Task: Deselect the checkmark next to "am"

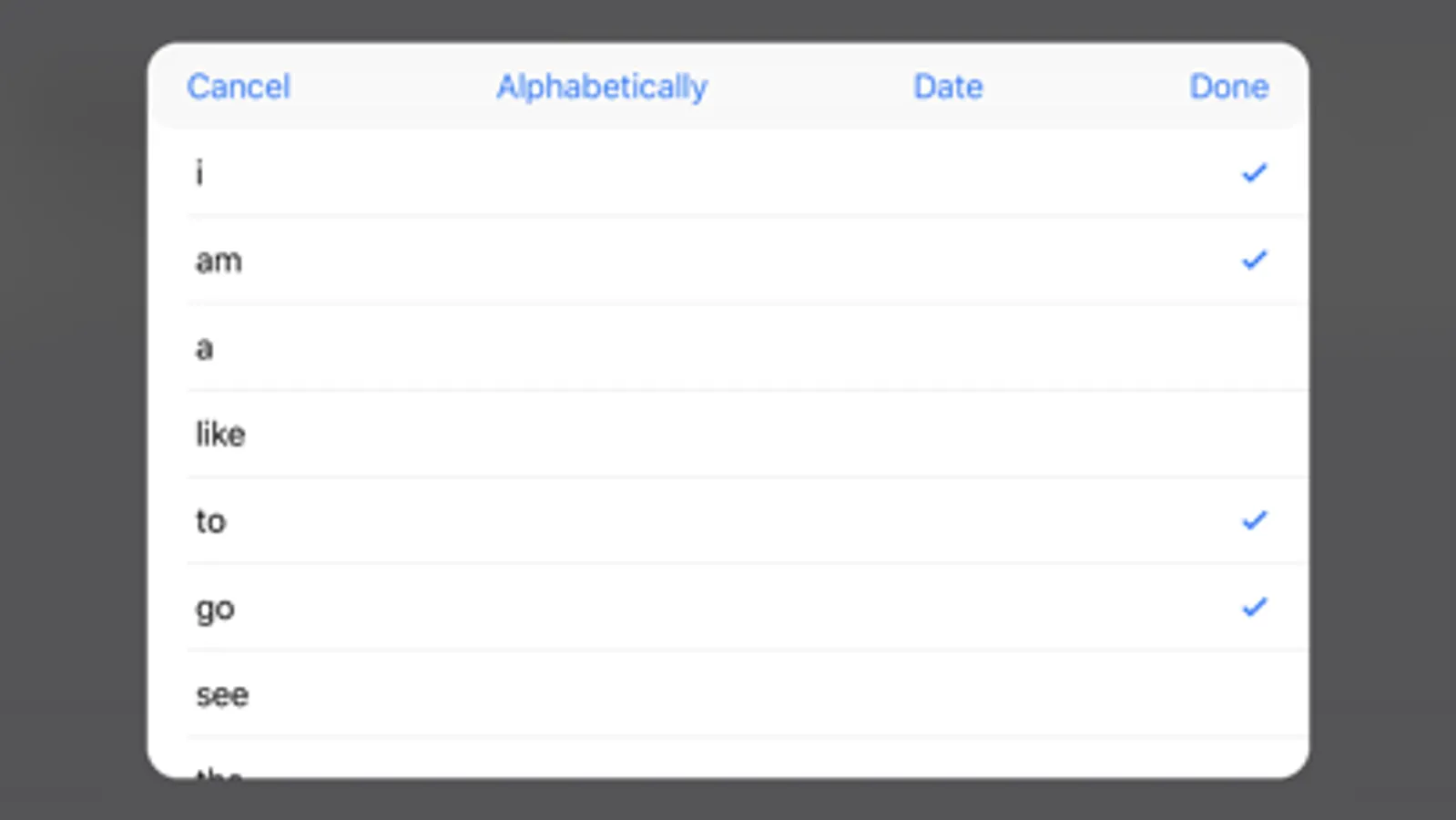Action: point(1254,260)
